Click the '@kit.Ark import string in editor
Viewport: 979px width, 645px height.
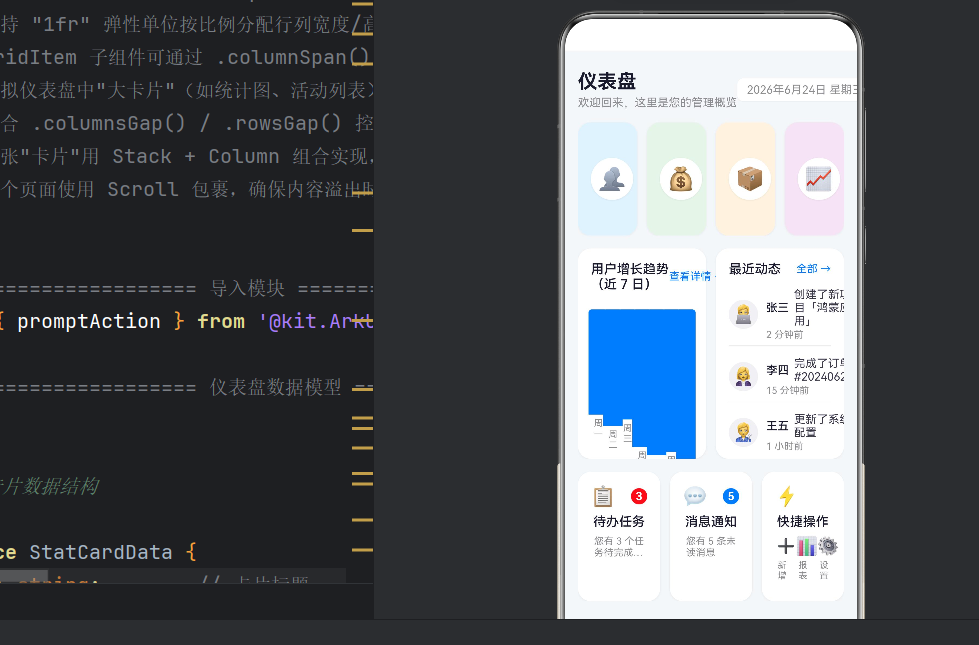(317, 321)
